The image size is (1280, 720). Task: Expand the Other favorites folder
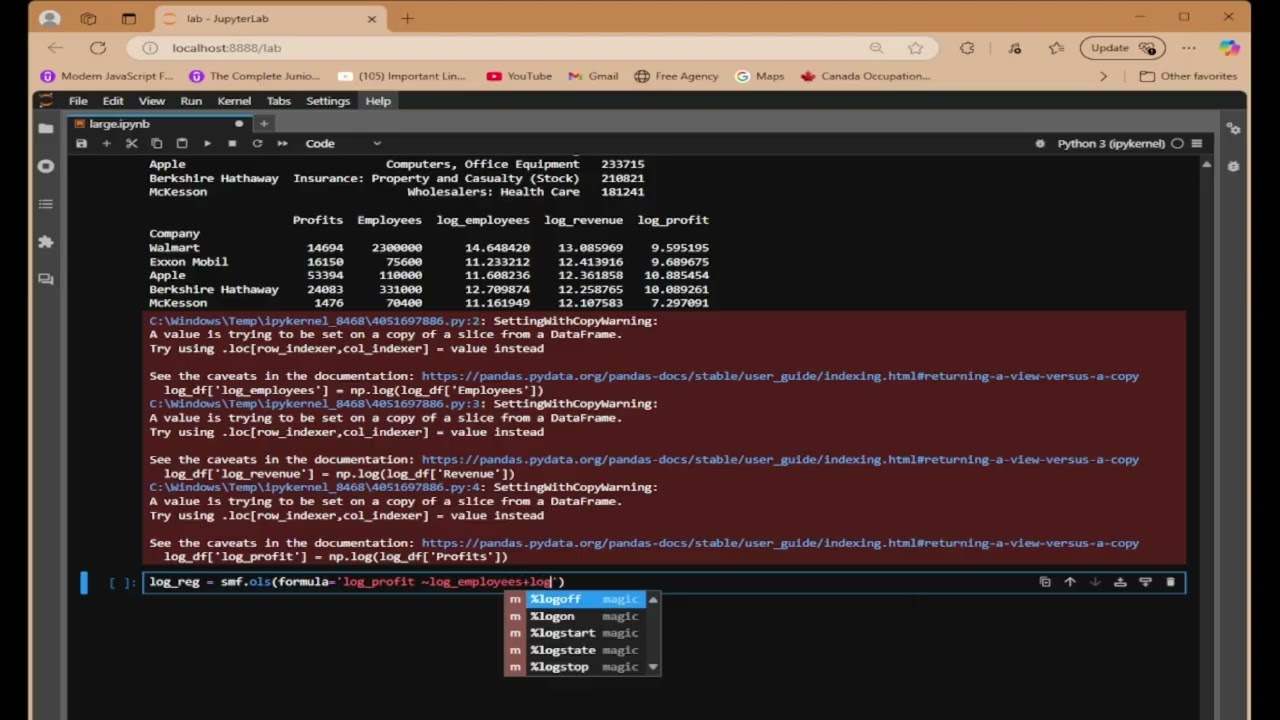1188,76
